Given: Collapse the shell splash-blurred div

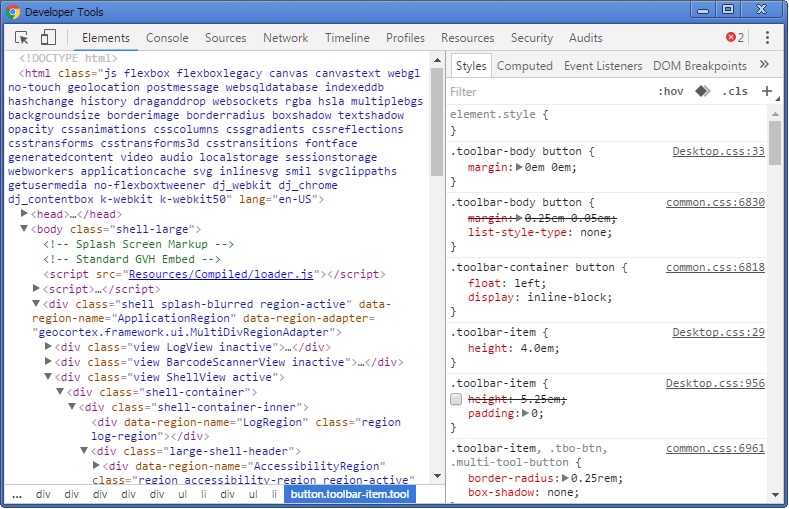Looking at the screenshot, I should pyautogui.click(x=36, y=304).
